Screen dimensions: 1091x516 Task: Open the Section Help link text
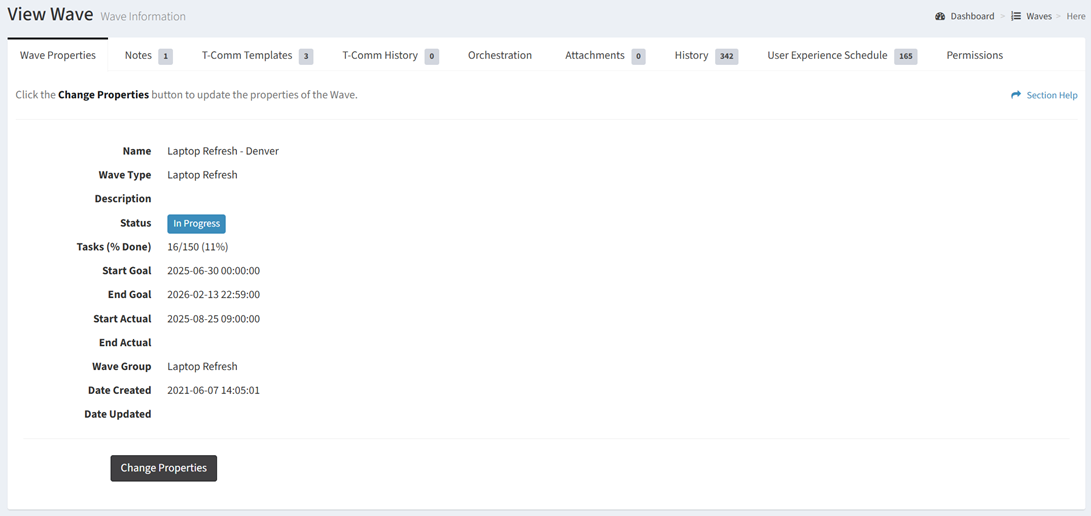(x=1052, y=96)
